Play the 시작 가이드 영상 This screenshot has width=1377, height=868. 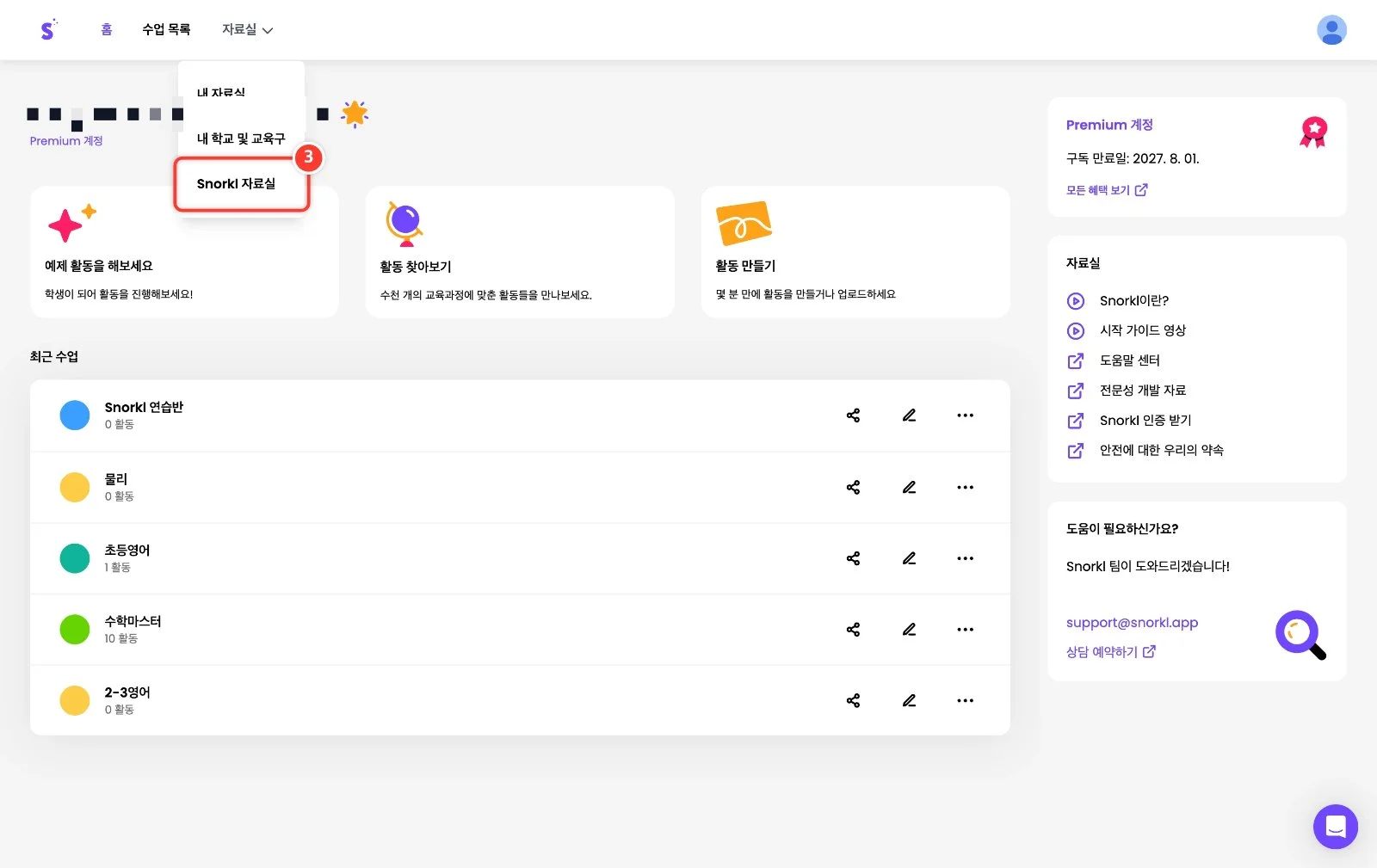[1127, 330]
